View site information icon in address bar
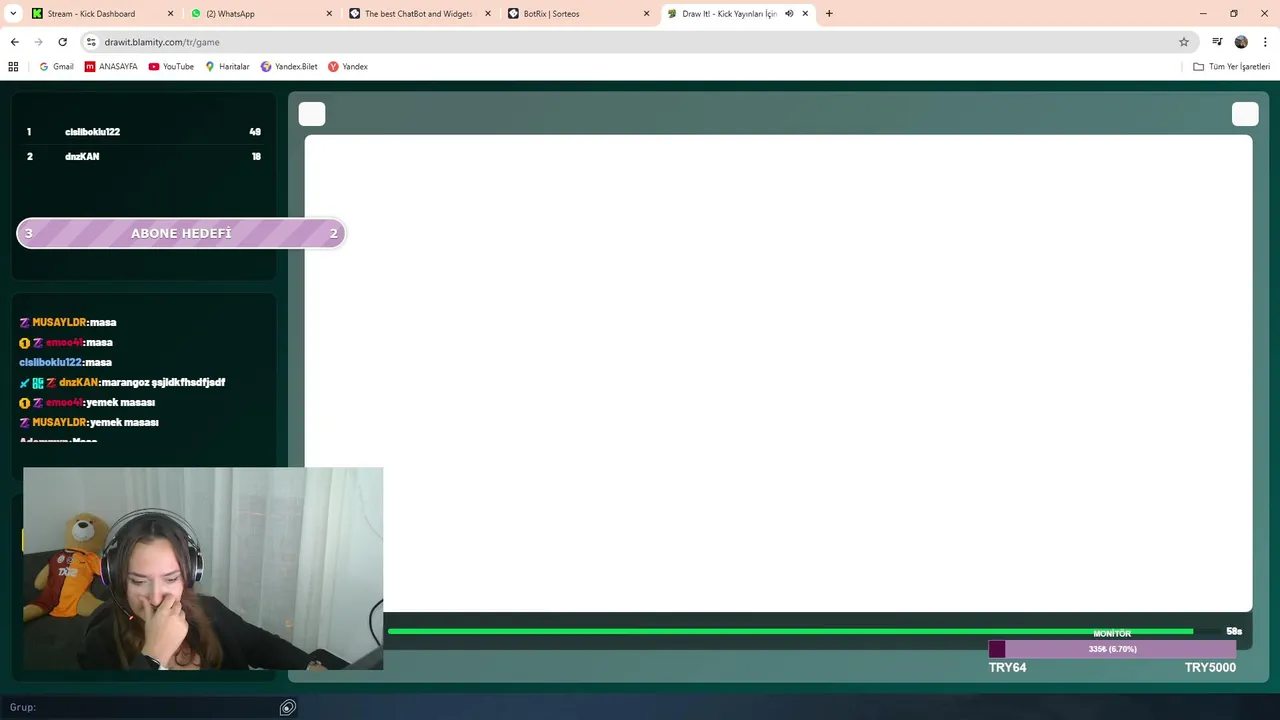The width and height of the screenshot is (1280, 720). pos(91,42)
